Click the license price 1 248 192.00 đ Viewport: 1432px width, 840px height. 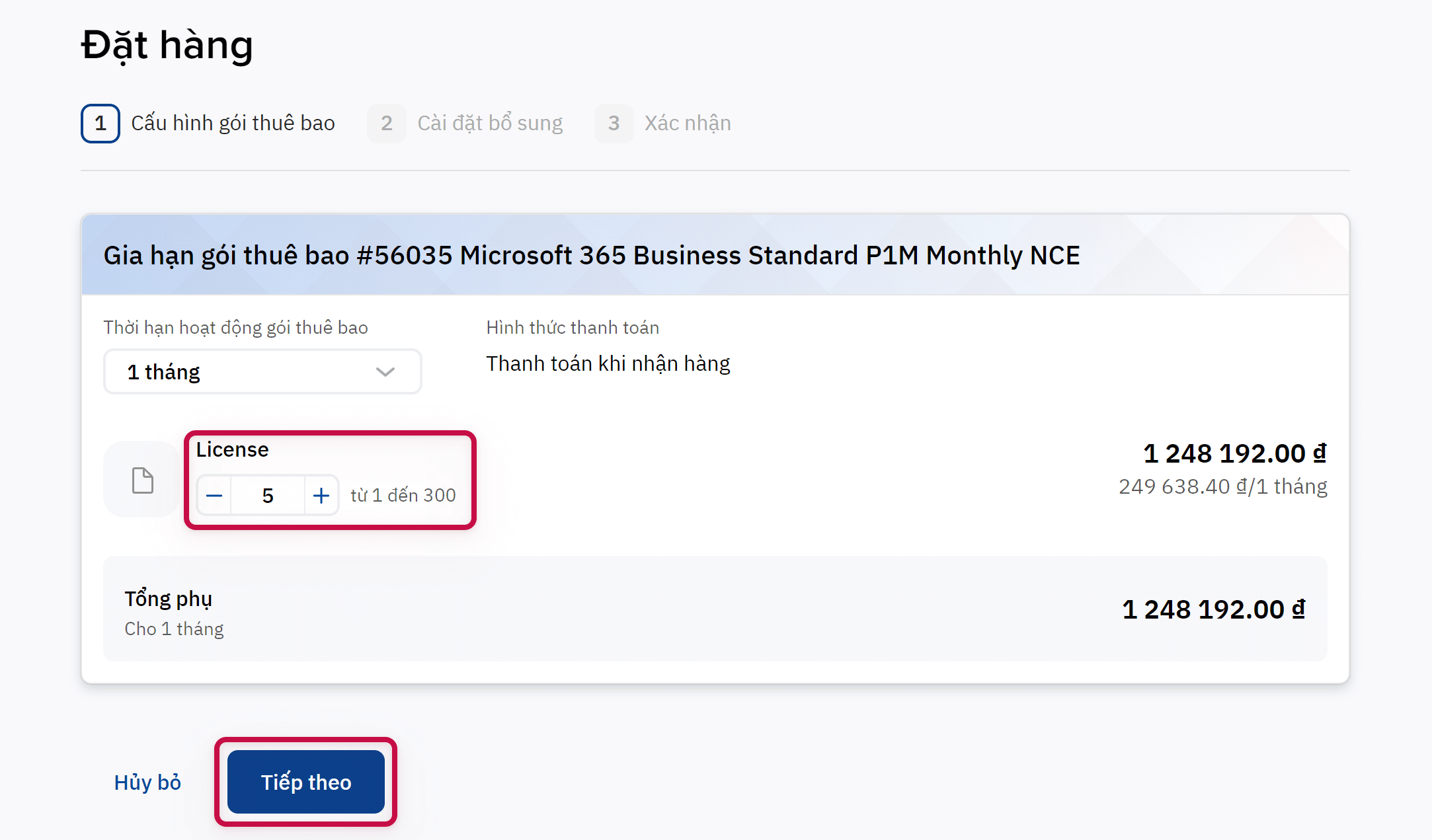(1234, 454)
